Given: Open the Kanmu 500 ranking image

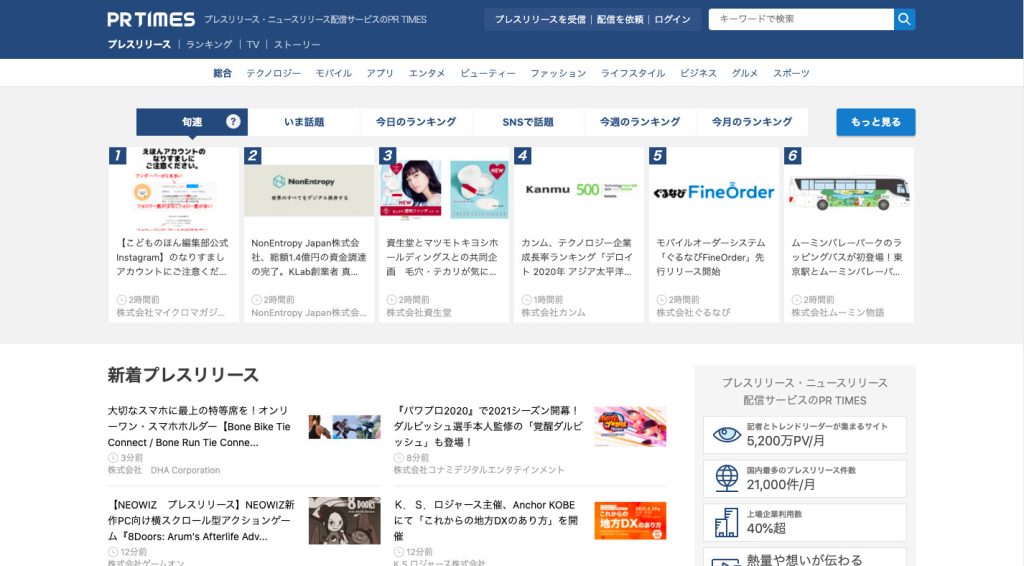Looking at the screenshot, I should 577,190.
